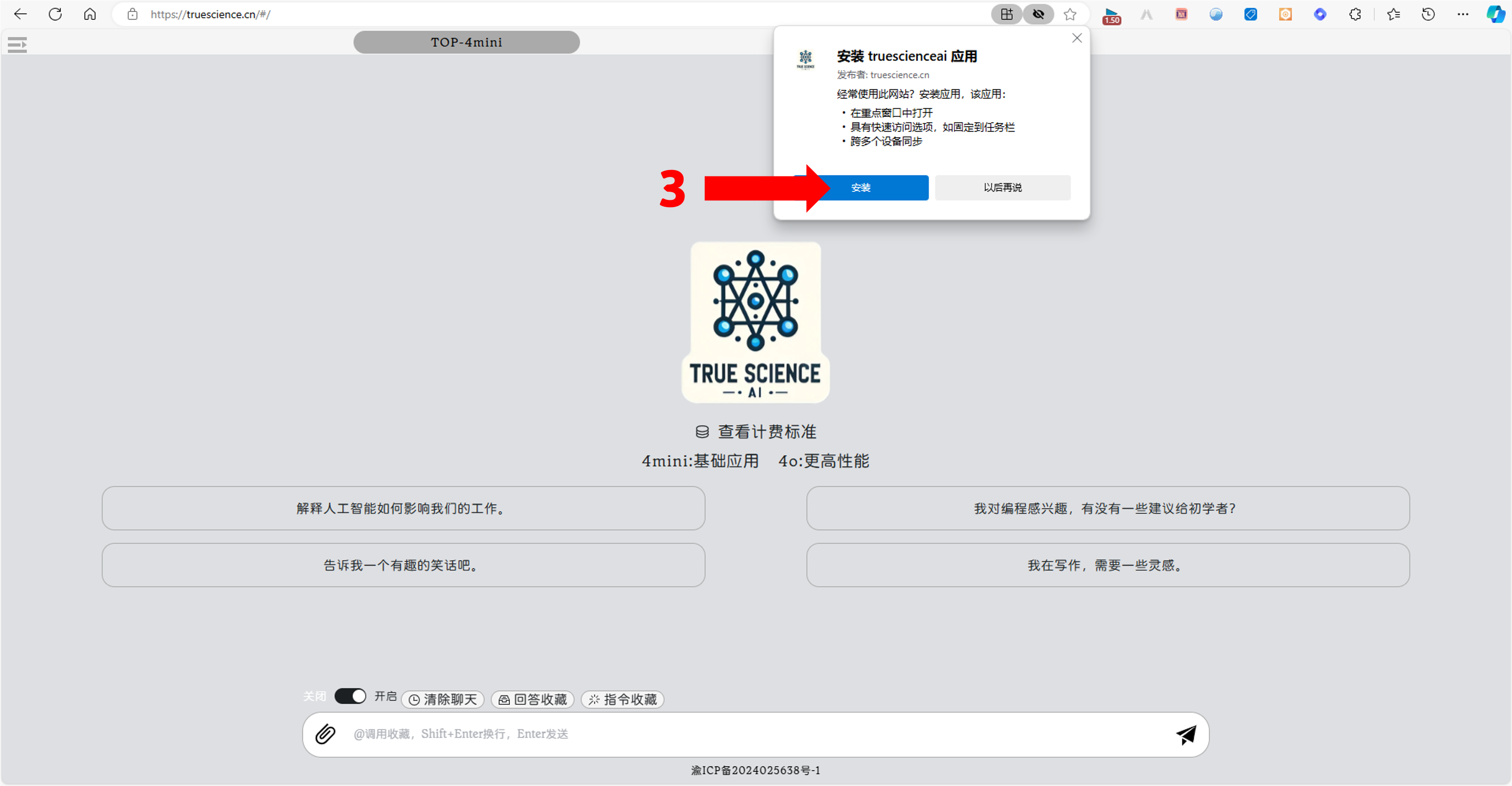View site info via the lock icon

(x=133, y=14)
